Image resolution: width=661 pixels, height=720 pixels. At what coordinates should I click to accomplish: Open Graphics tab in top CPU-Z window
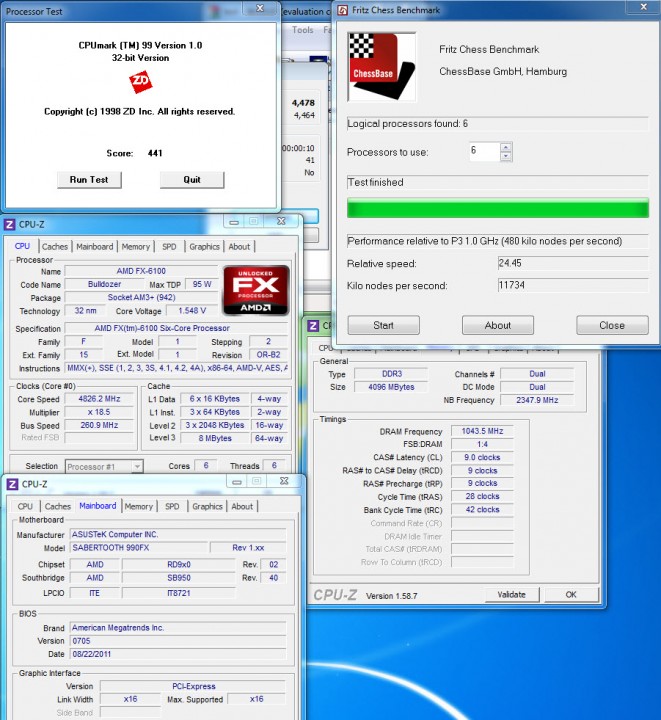204,247
